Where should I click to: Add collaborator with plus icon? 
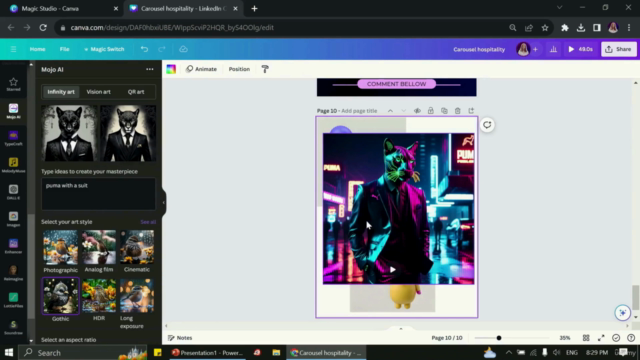(535, 49)
